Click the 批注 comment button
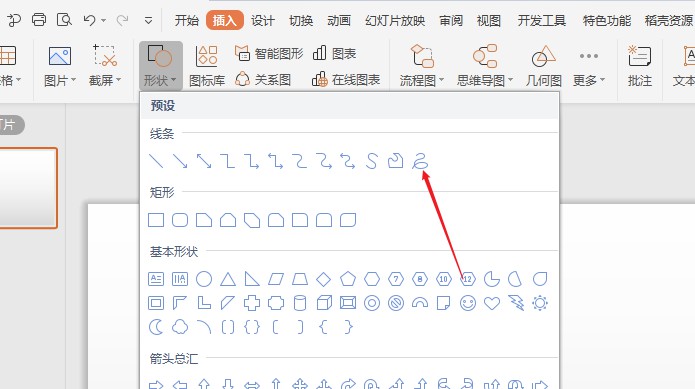The height and width of the screenshot is (389, 695). coord(640,66)
